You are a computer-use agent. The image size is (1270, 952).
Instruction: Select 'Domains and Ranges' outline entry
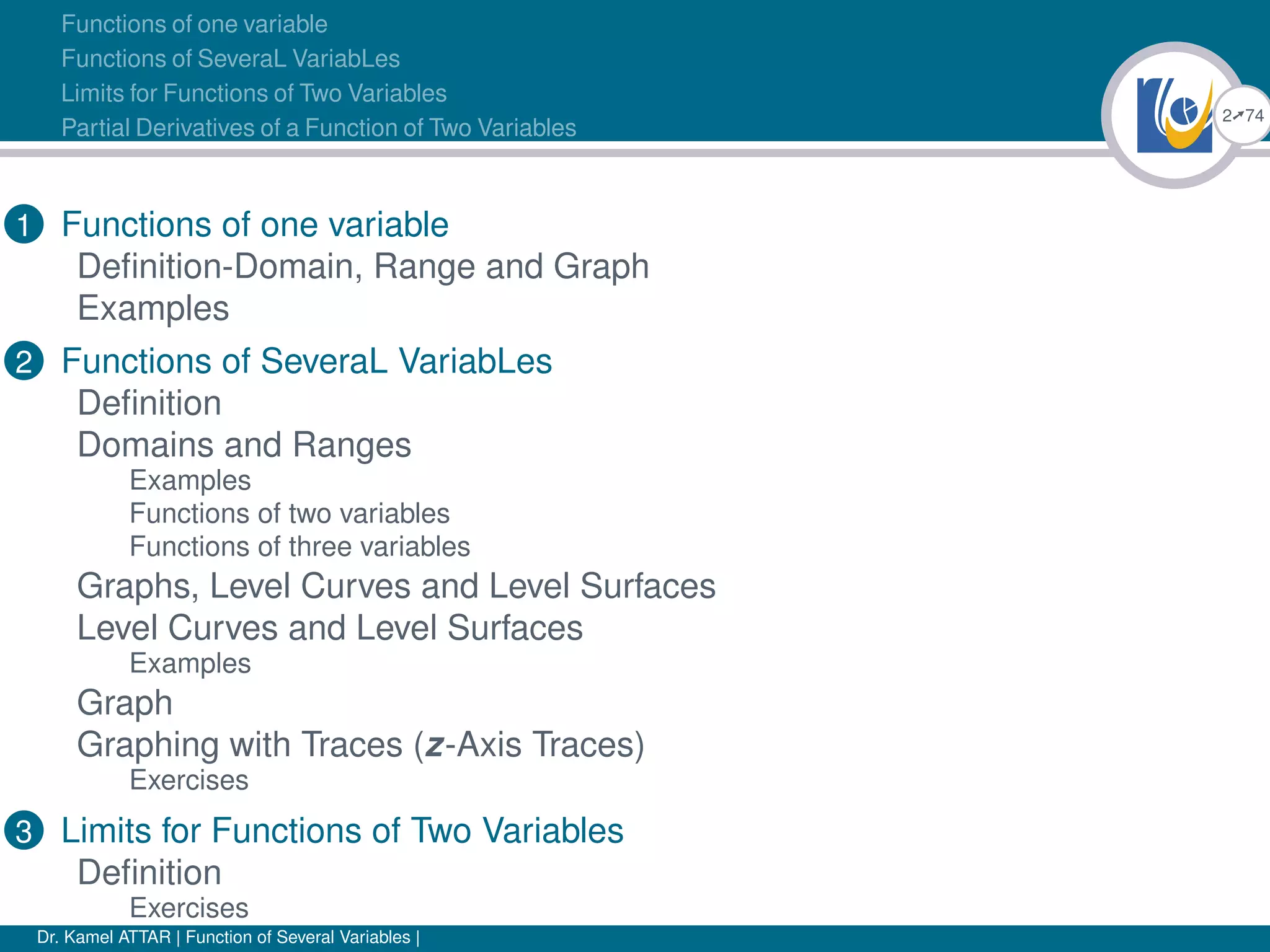tap(244, 445)
